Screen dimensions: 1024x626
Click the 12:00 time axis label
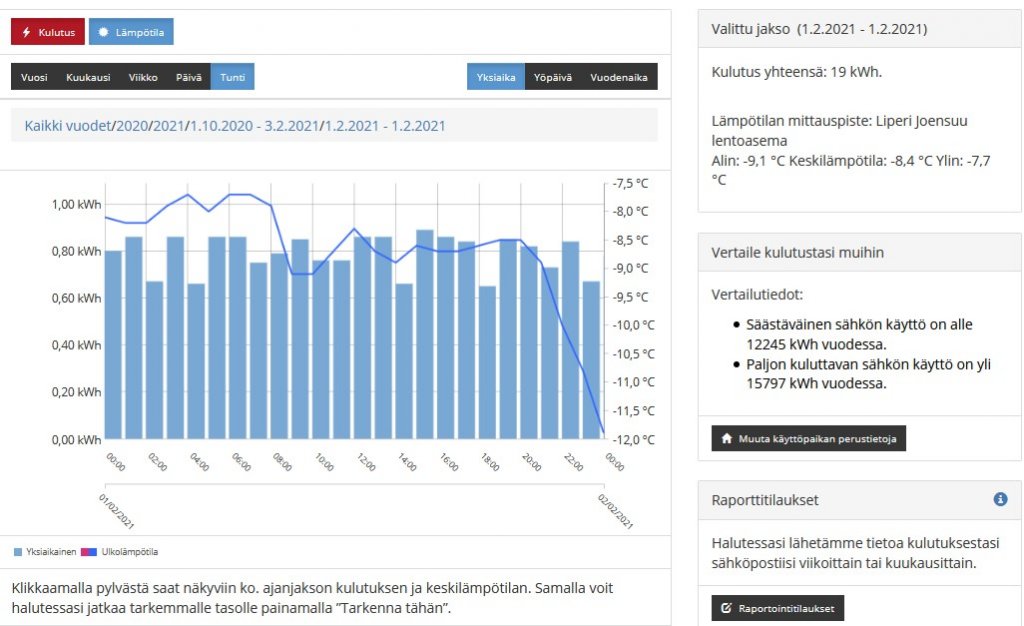366,462
